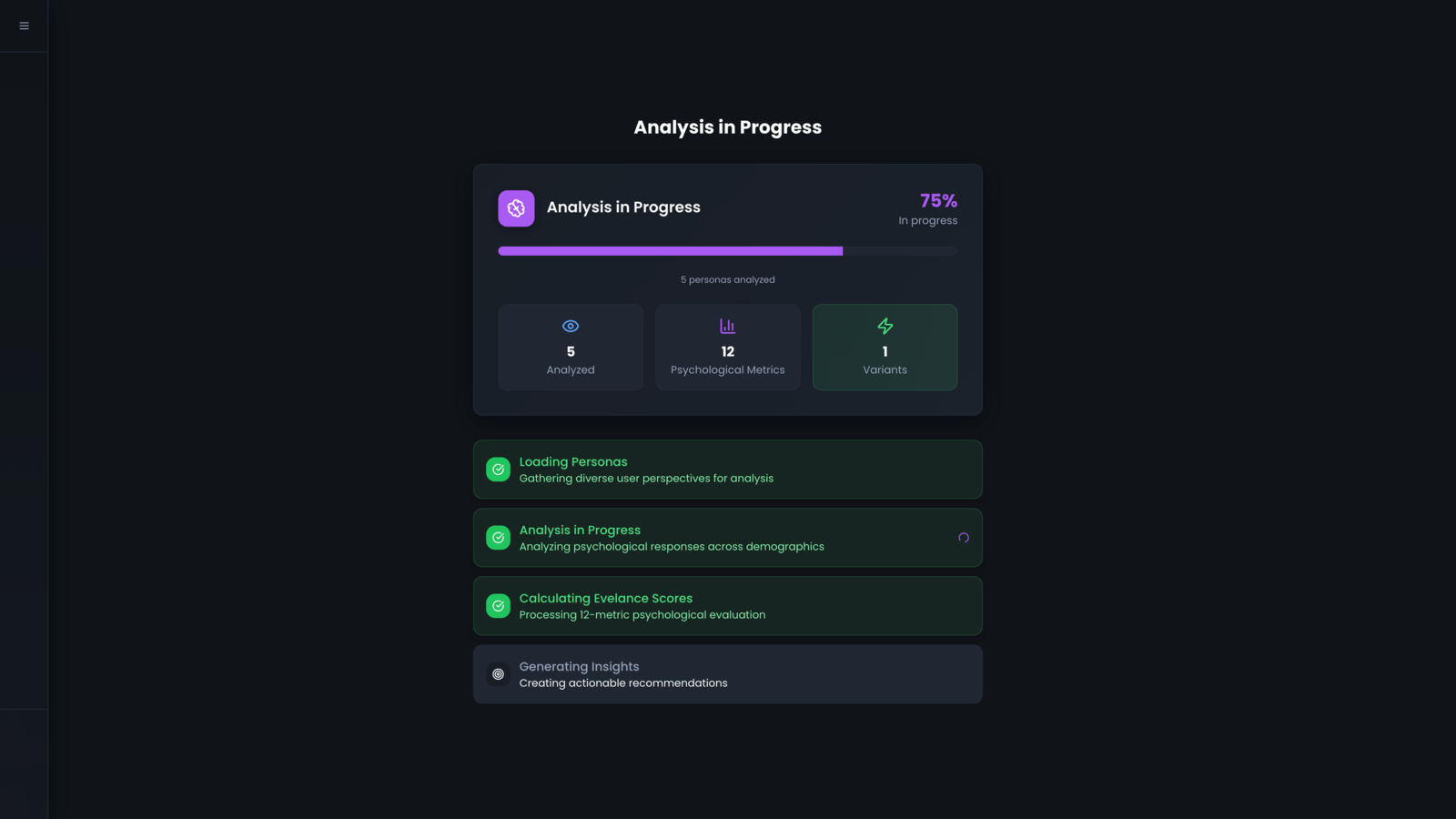Image resolution: width=1456 pixels, height=819 pixels.
Task: Click the 75% progress percentage
Action: pyautogui.click(x=938, y=200)
